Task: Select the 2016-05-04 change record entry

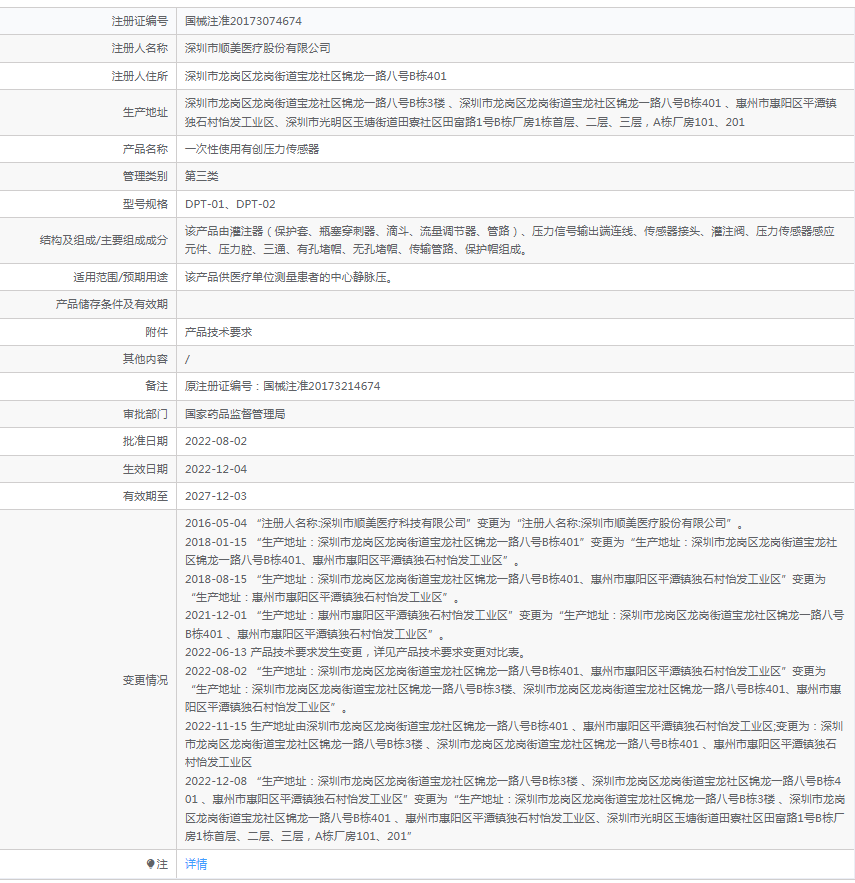Action: [464, 523]
